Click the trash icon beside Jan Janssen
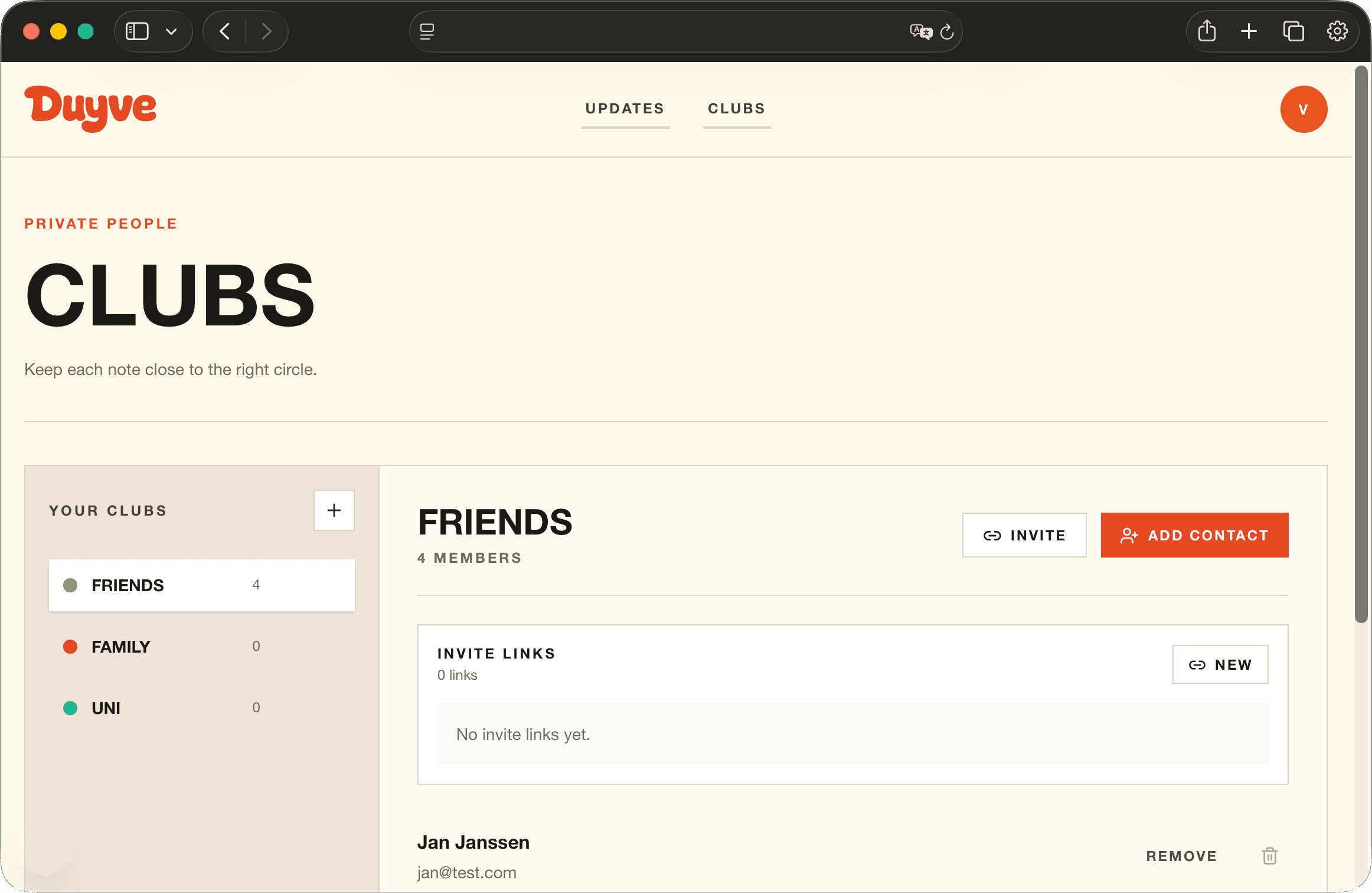 click(x=1270, y=856)
